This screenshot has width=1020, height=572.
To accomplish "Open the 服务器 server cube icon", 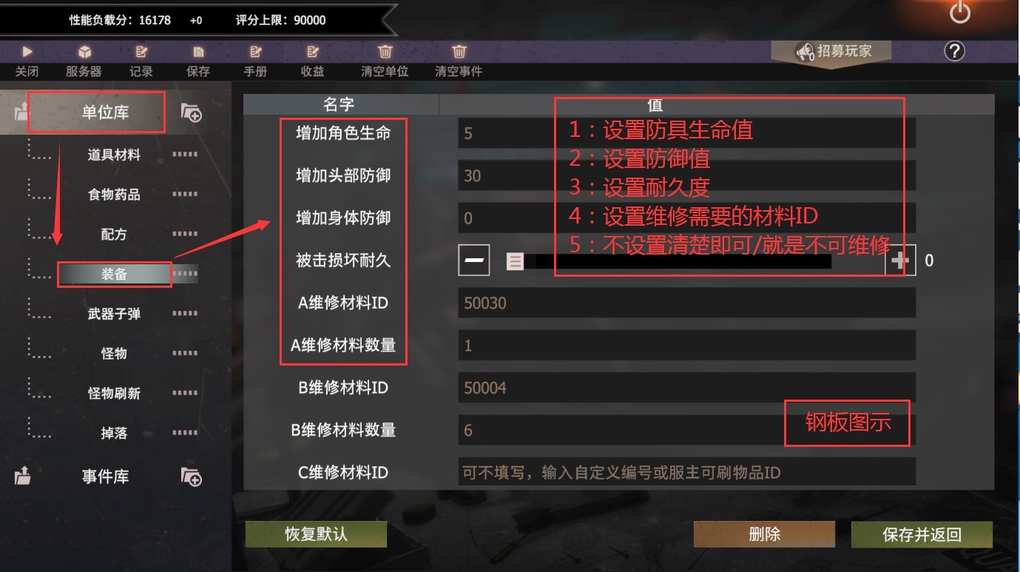I will point(84,51).
